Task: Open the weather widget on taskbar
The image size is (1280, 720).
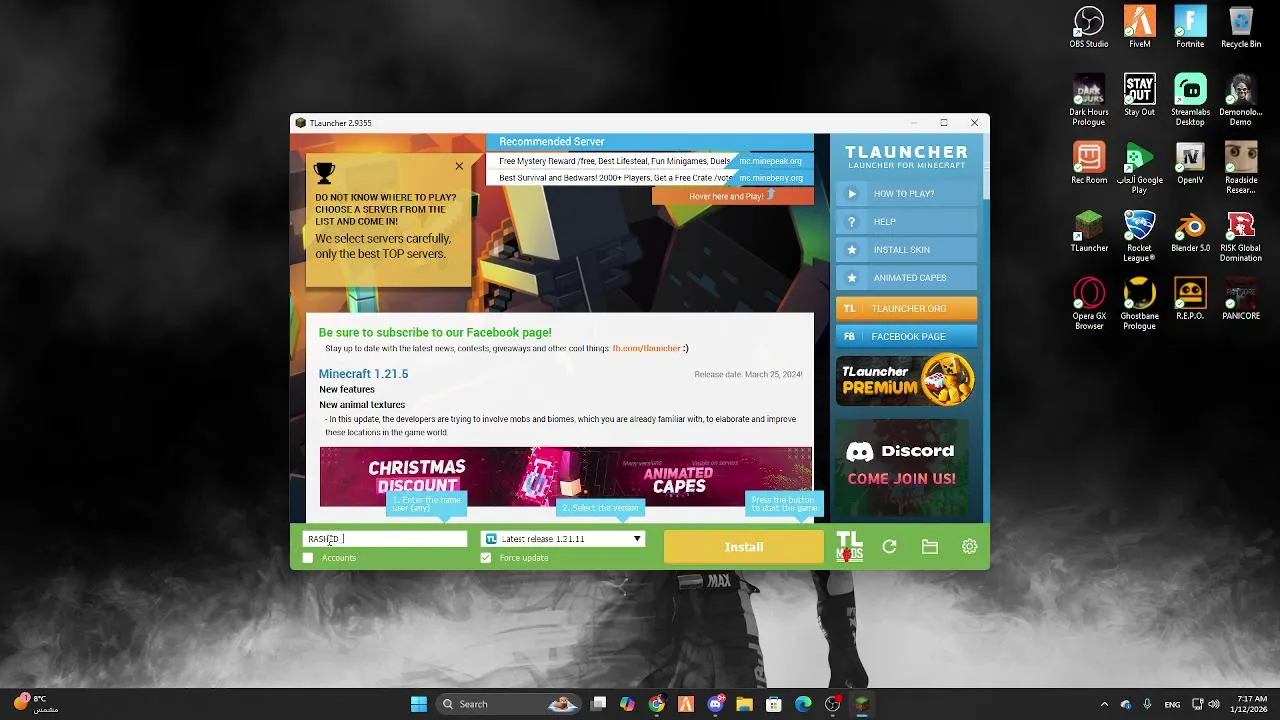Action: coord(36,704)
